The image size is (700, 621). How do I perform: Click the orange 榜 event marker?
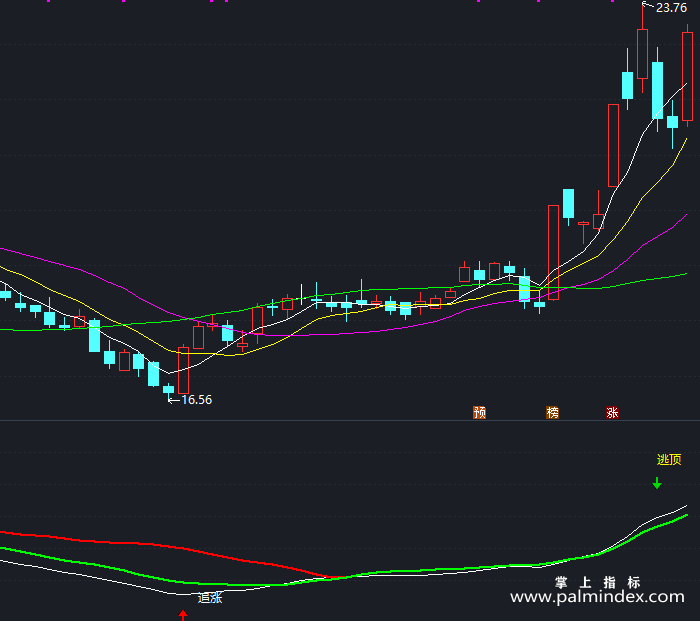pyautogui.click(x=553, y=413)
